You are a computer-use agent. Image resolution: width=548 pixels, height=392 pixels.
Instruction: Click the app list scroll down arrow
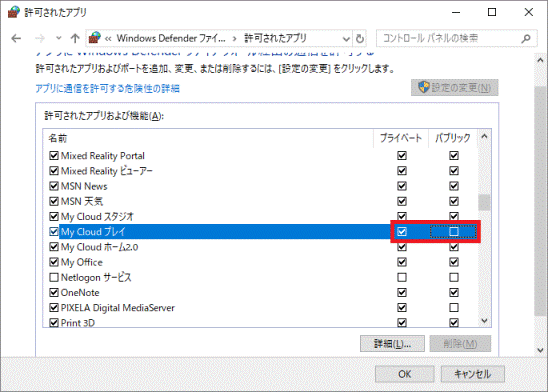484,320
